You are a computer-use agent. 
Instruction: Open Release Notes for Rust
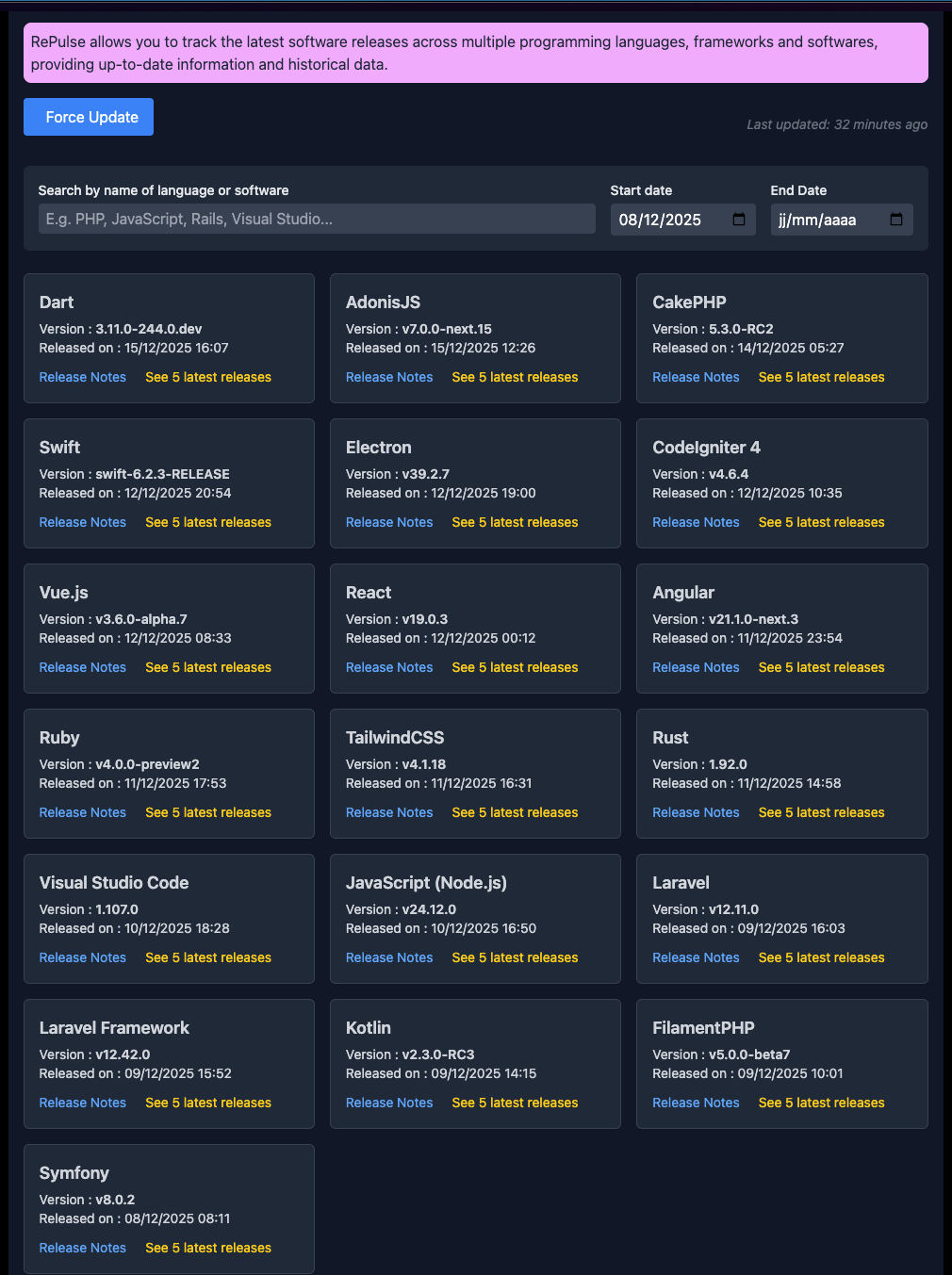tap(696, 812)
